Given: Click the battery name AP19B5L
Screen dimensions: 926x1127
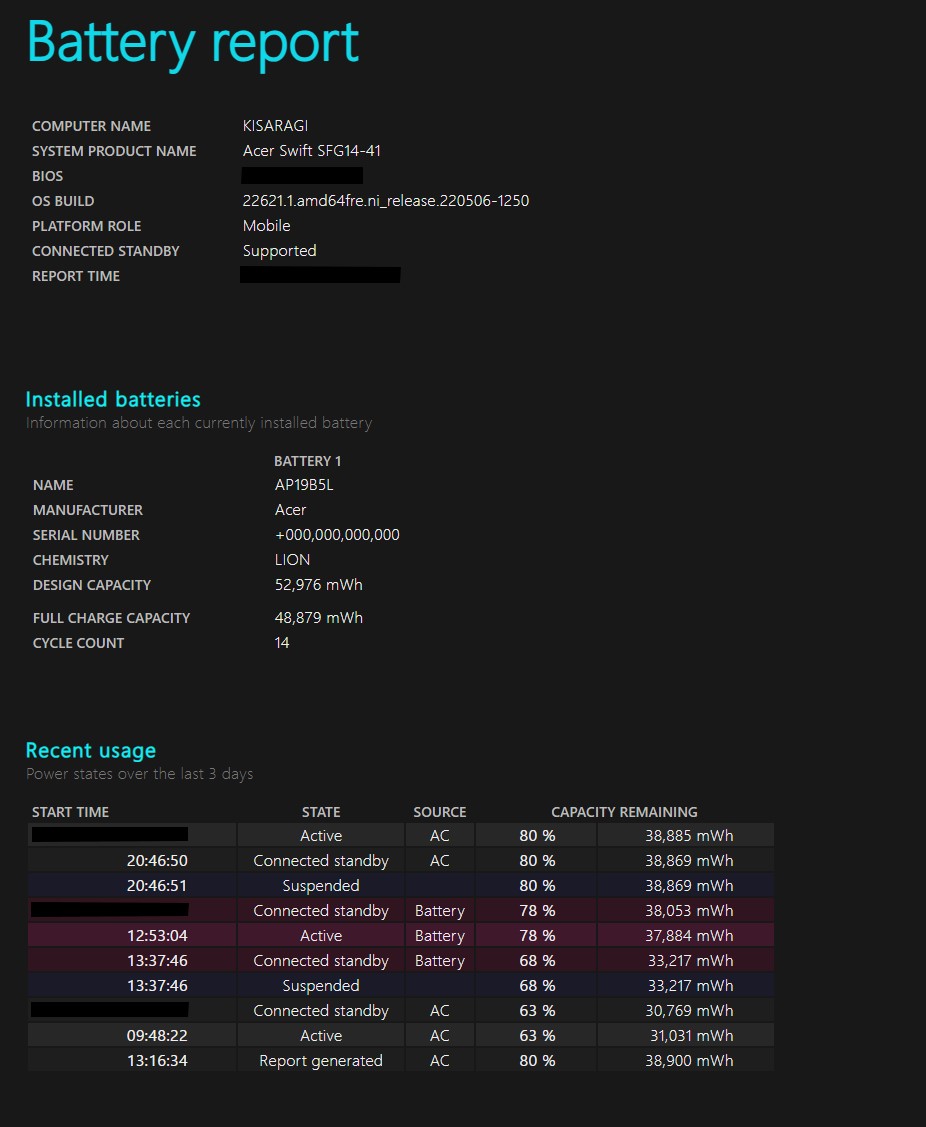Looking at the screenshot, I should (303, 485).
